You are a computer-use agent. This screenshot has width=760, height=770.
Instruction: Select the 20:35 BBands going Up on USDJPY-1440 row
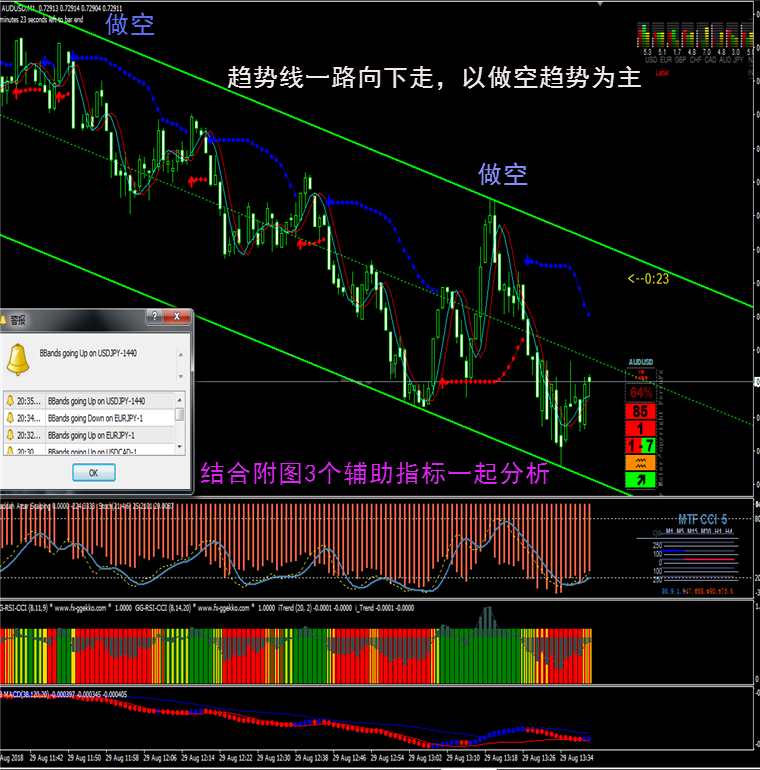pos(89,401)
